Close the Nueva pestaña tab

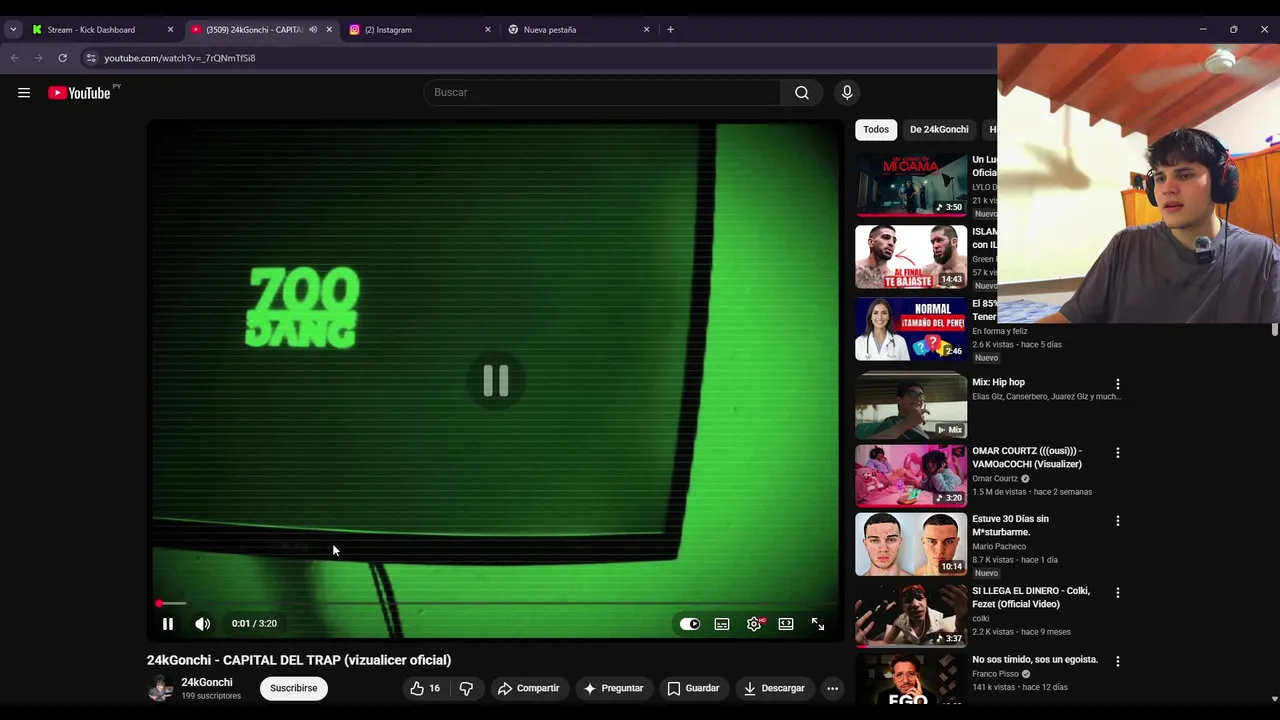[x=646, y=30]
